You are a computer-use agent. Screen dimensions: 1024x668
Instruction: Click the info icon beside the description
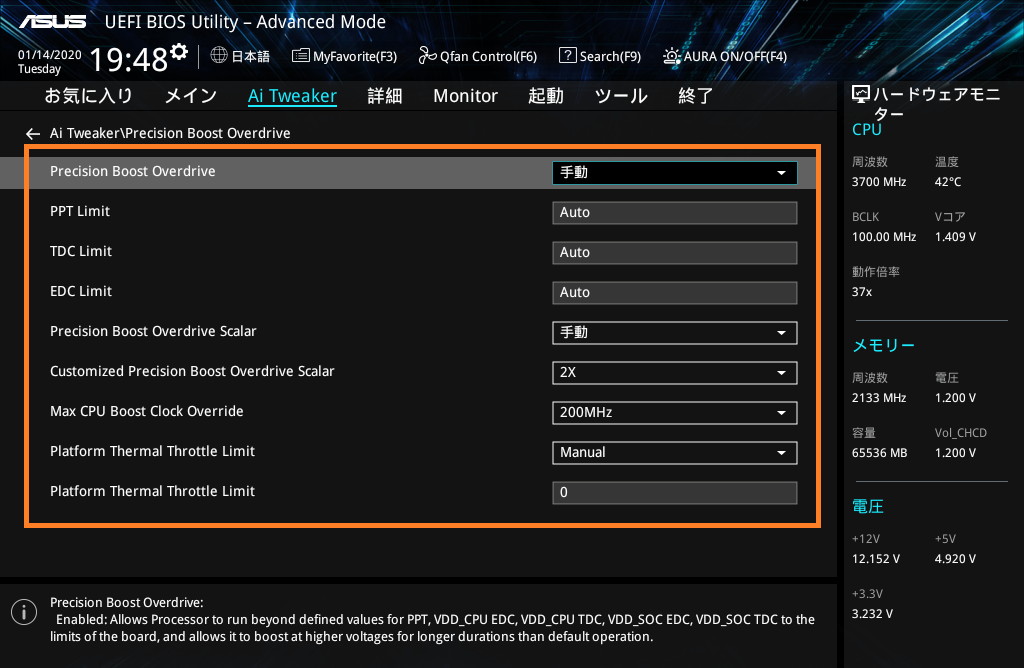24,612
